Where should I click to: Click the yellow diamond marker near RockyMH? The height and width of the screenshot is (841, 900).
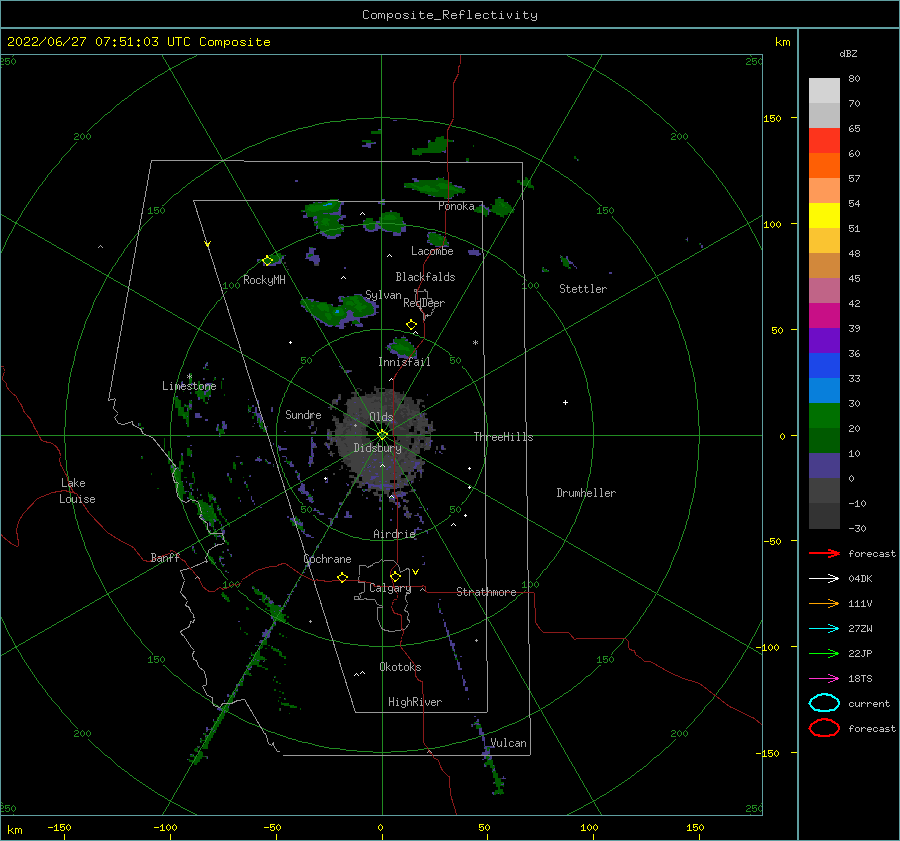267,261
